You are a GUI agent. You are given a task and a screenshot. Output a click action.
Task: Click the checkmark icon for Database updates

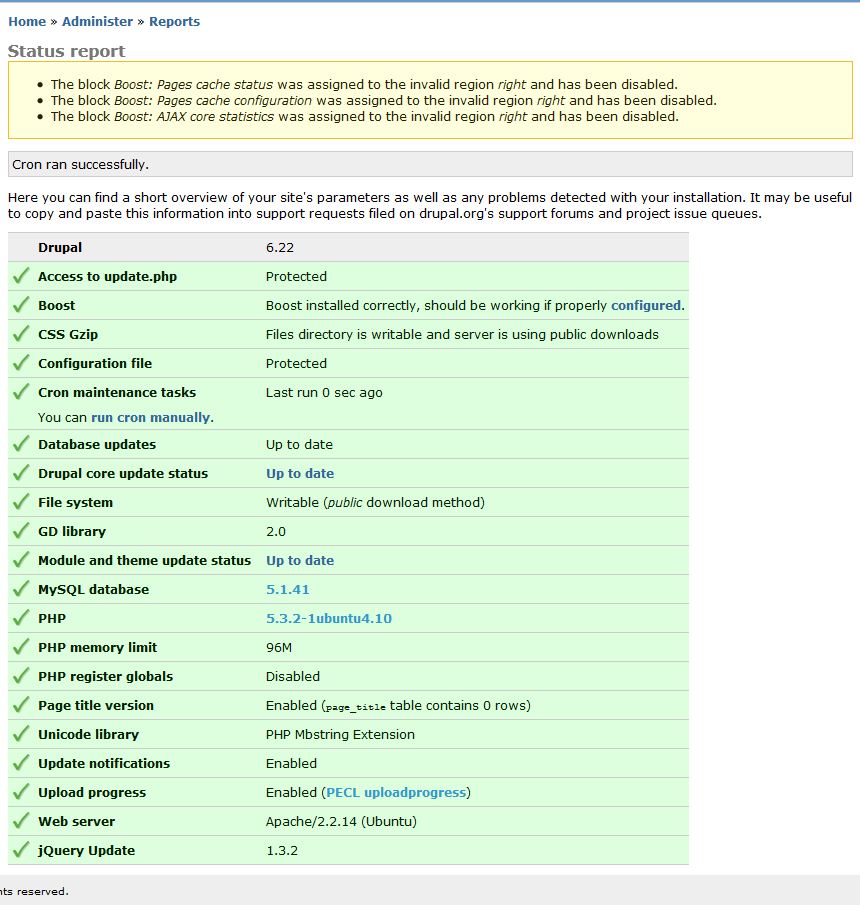click(21, 444)
